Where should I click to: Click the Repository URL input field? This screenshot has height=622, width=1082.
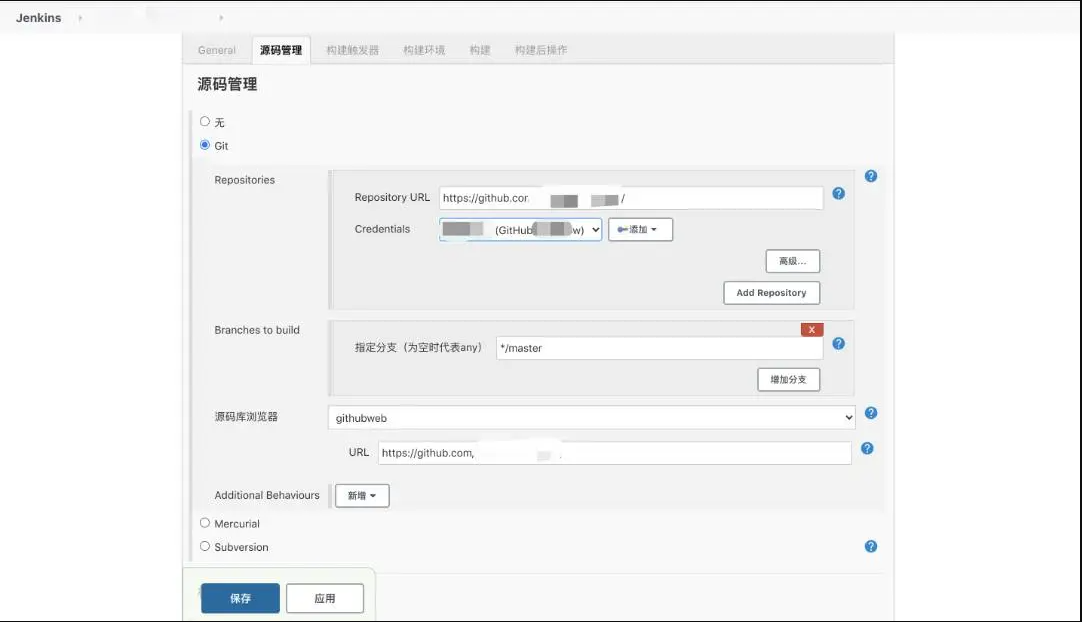click(x=630, y=198)
